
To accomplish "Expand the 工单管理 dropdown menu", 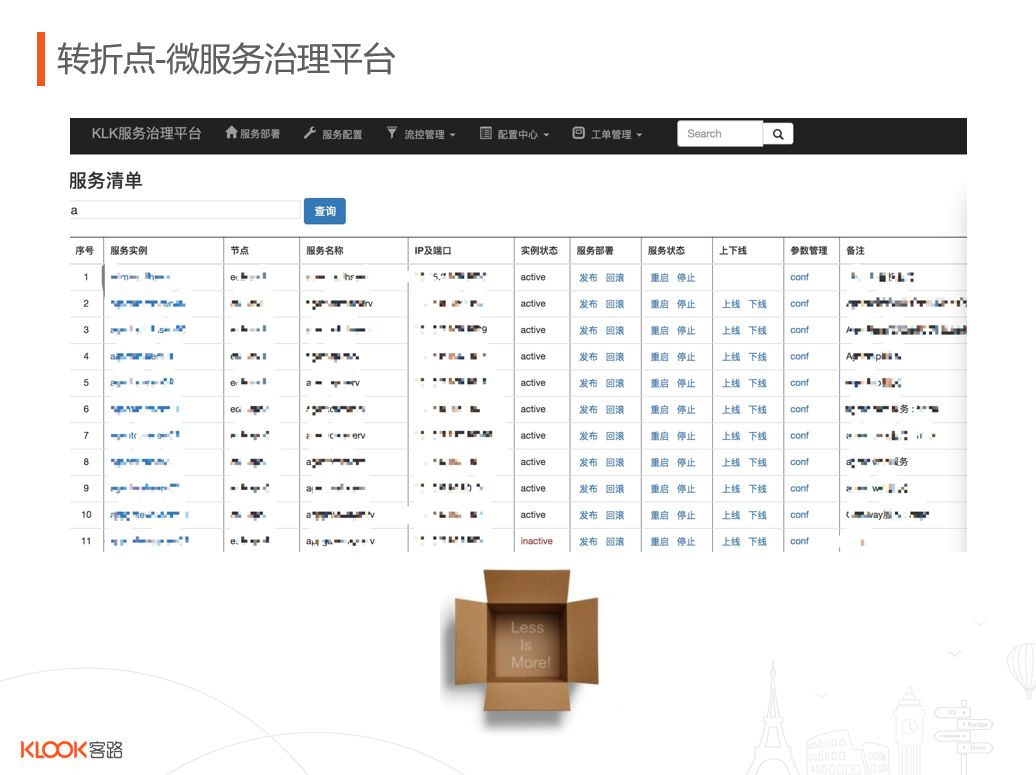I will (x=607, y=133).
